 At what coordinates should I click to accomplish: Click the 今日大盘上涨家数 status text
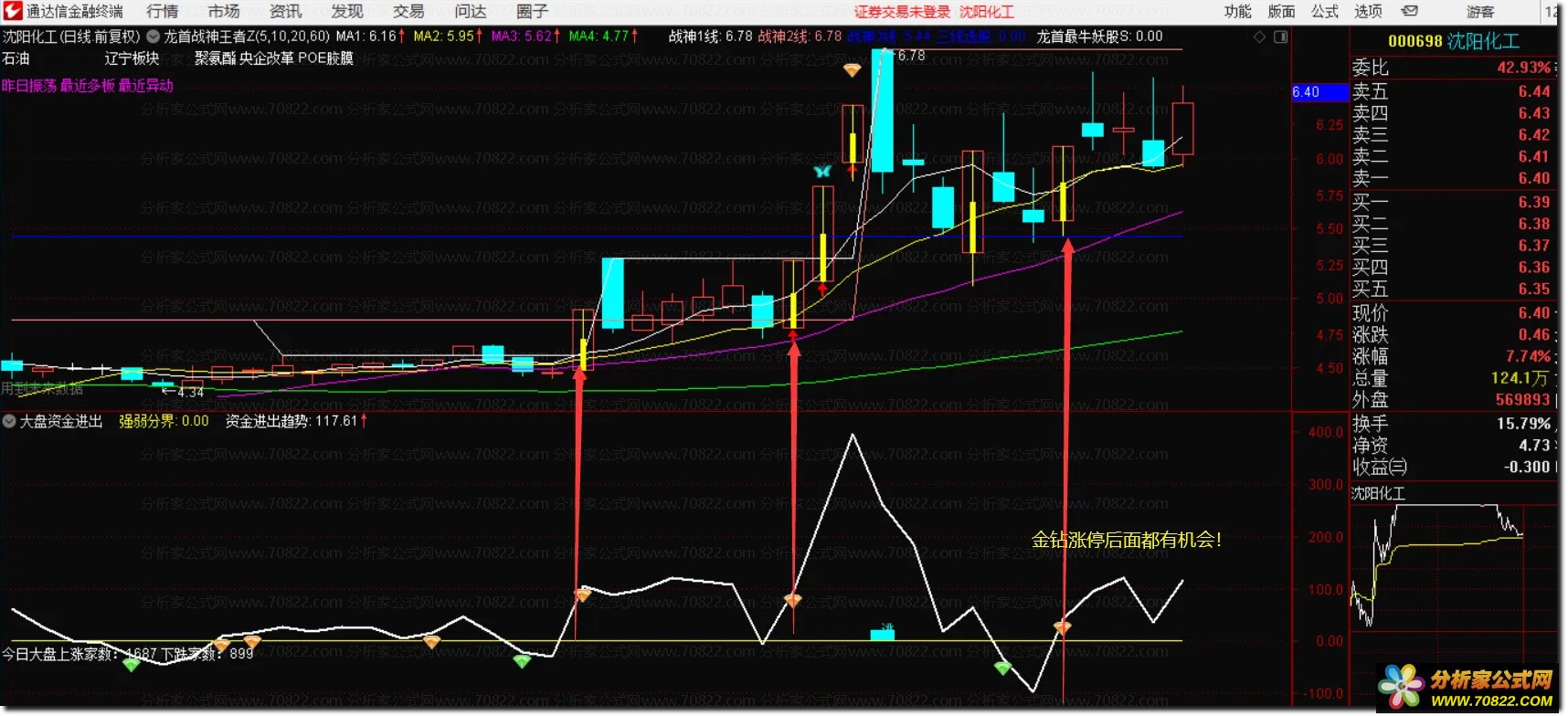pyautogui.click(x=128, y=654)
